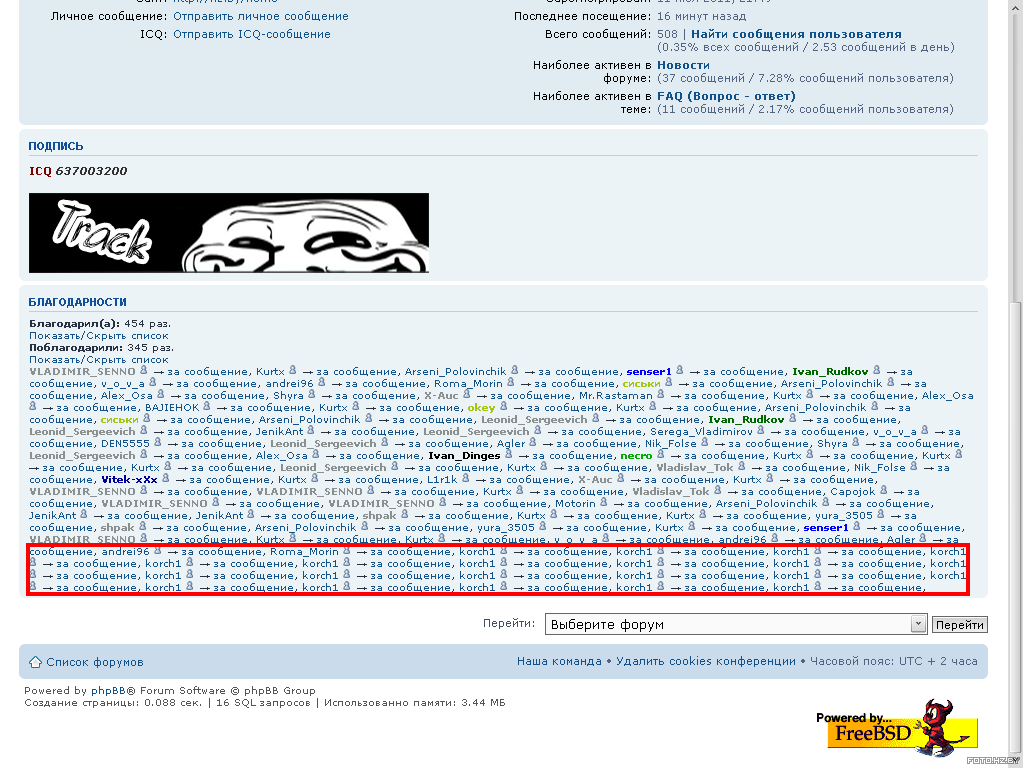Viewport: 1024px width, 768px height.
Task: Click the profile icon next to necro
Action: (661, 455)
